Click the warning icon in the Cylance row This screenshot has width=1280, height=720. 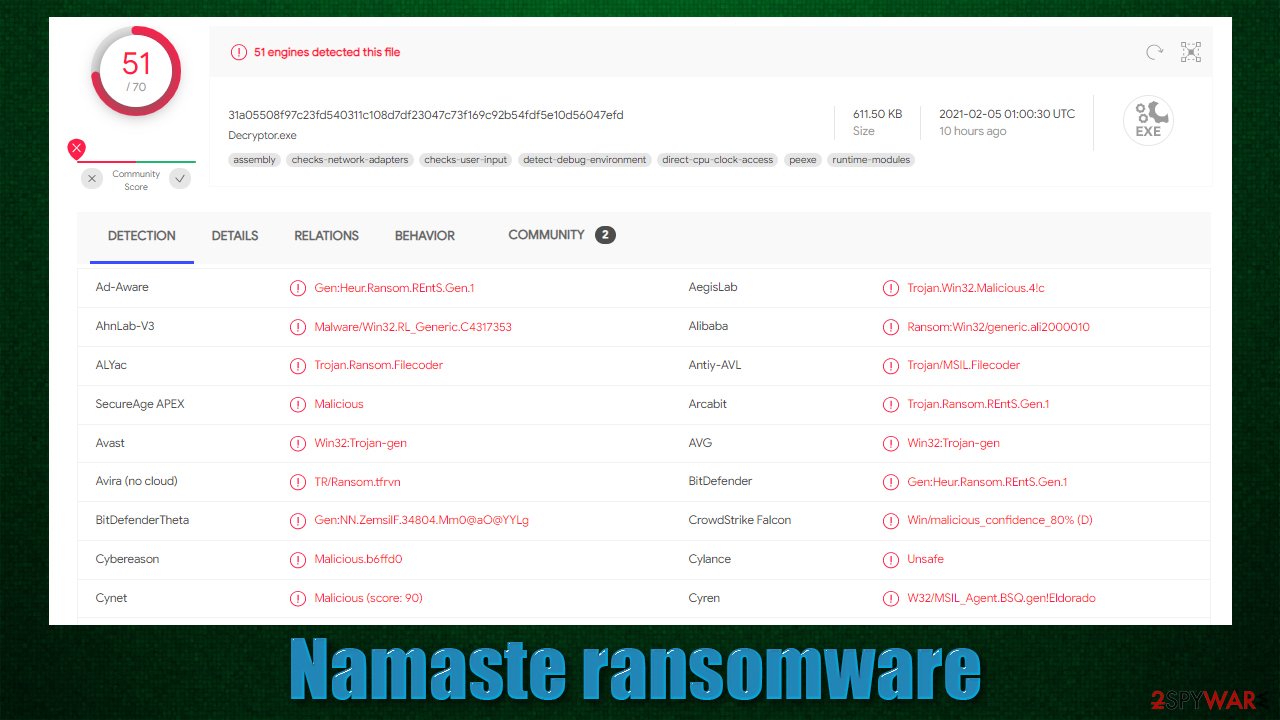pos(890,560)
